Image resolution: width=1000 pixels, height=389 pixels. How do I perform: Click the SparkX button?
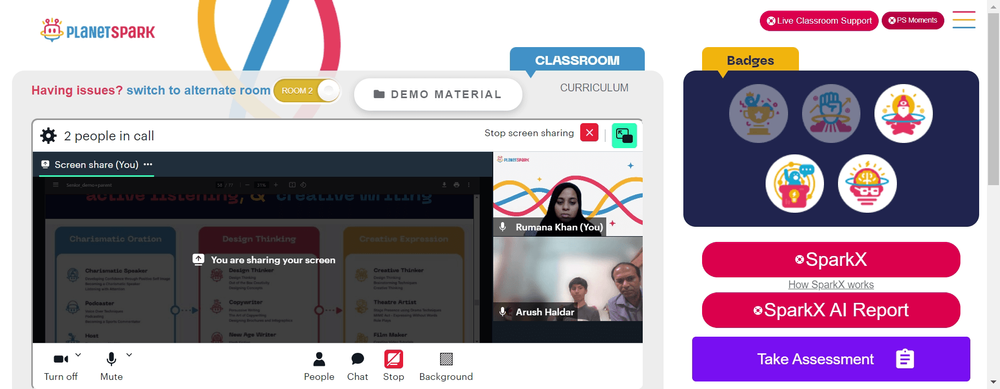tap(831, 260)
